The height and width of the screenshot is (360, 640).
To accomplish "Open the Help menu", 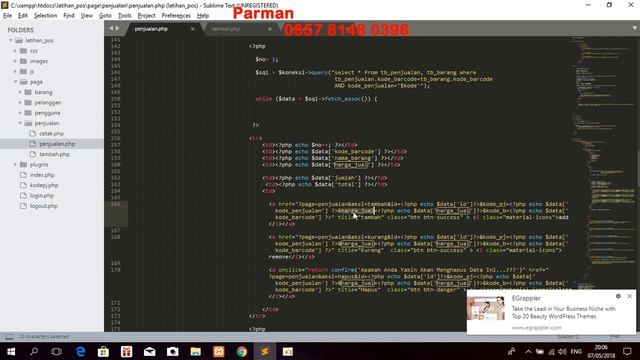I will (203, 16).
